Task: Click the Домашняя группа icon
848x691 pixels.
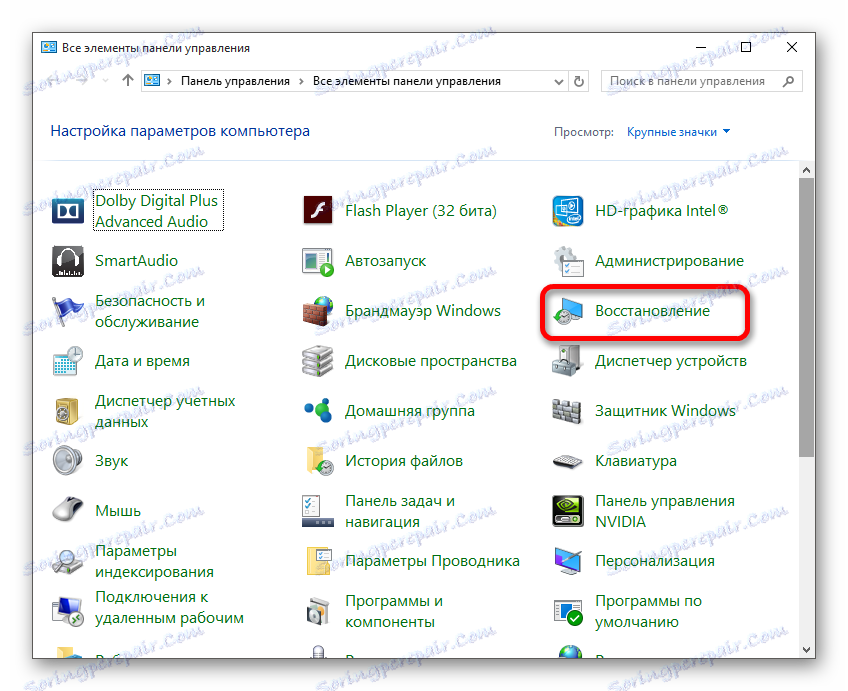Action: click(x=317, y=411)
